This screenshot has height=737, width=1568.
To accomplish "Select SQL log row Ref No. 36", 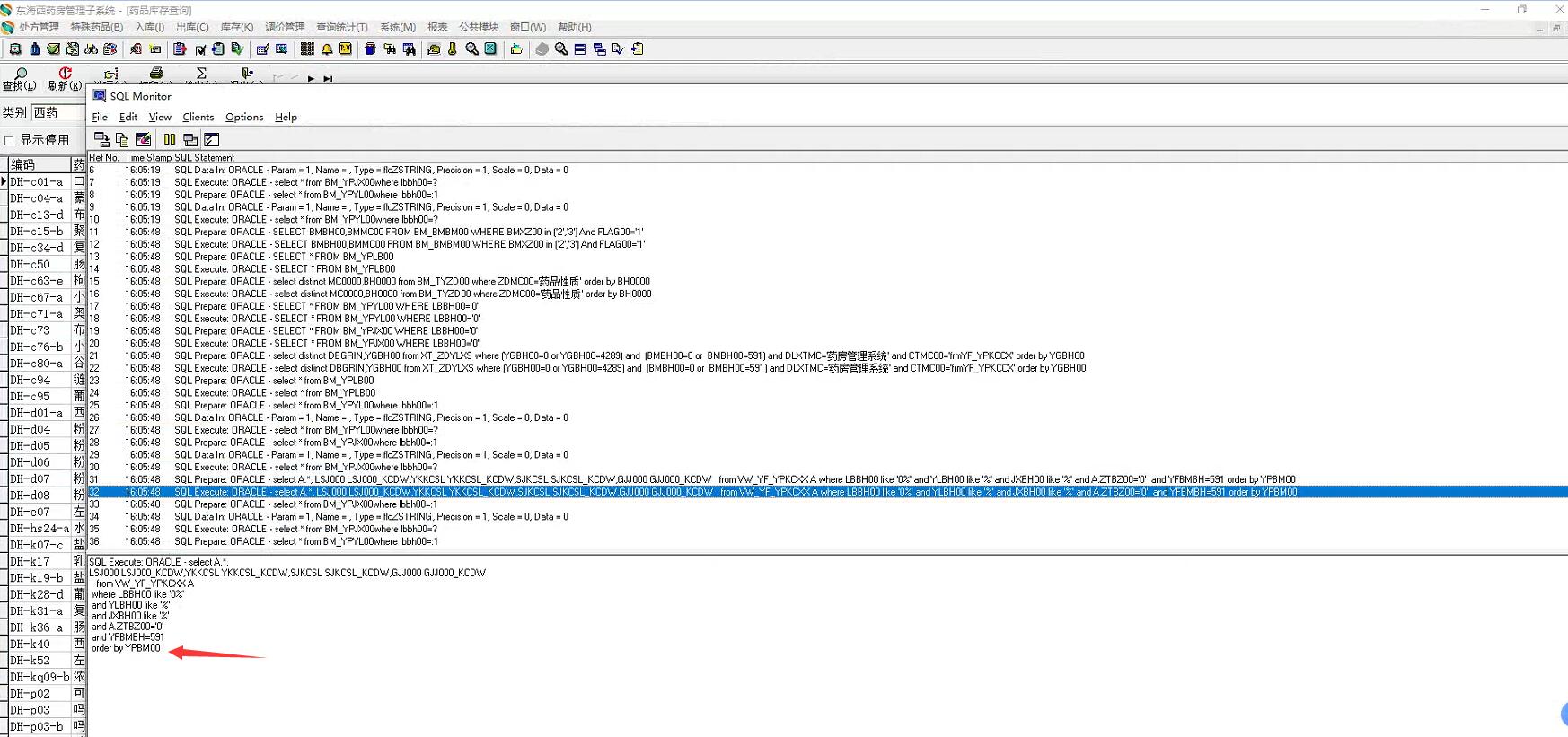I will click(x=827, y=541).
